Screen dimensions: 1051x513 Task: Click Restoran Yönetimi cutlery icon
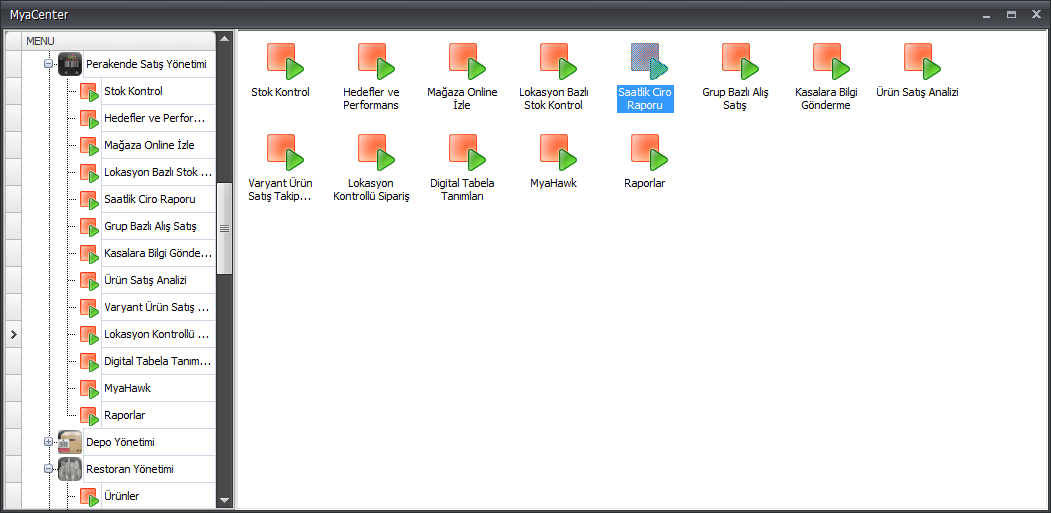coord(70,469)
